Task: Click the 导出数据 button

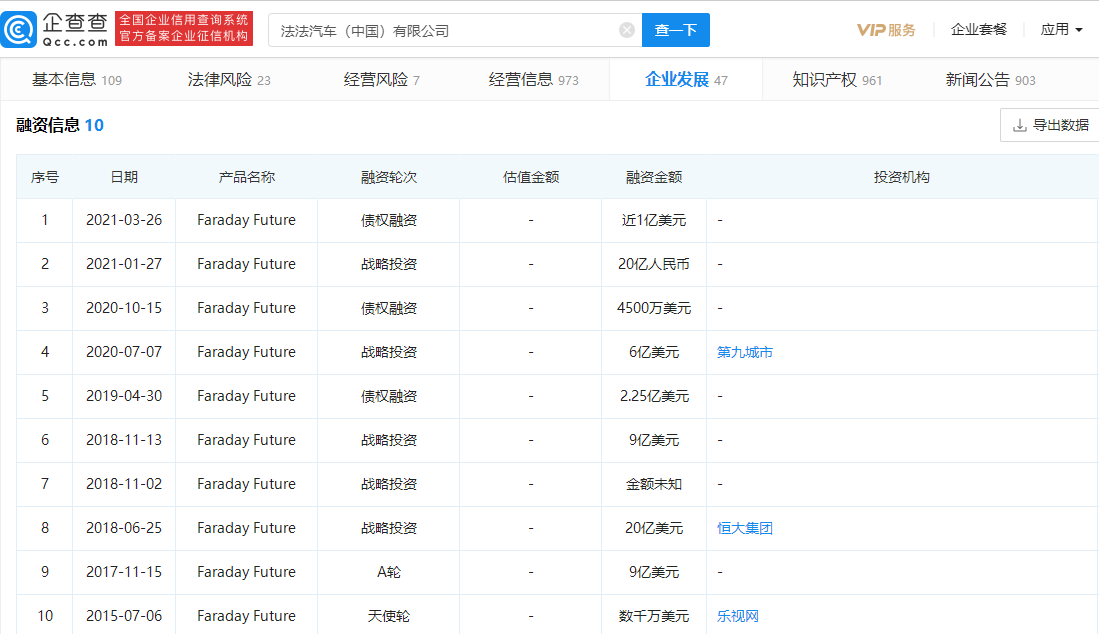Action: click(x=1050, y=125)
